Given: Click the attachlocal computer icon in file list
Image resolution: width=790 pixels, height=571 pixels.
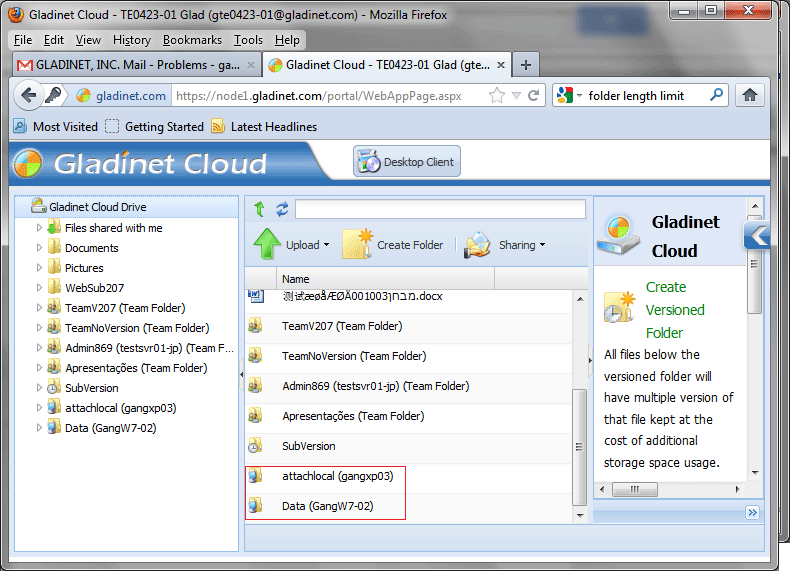Looking at the screenshot, I should coord(255,475).
